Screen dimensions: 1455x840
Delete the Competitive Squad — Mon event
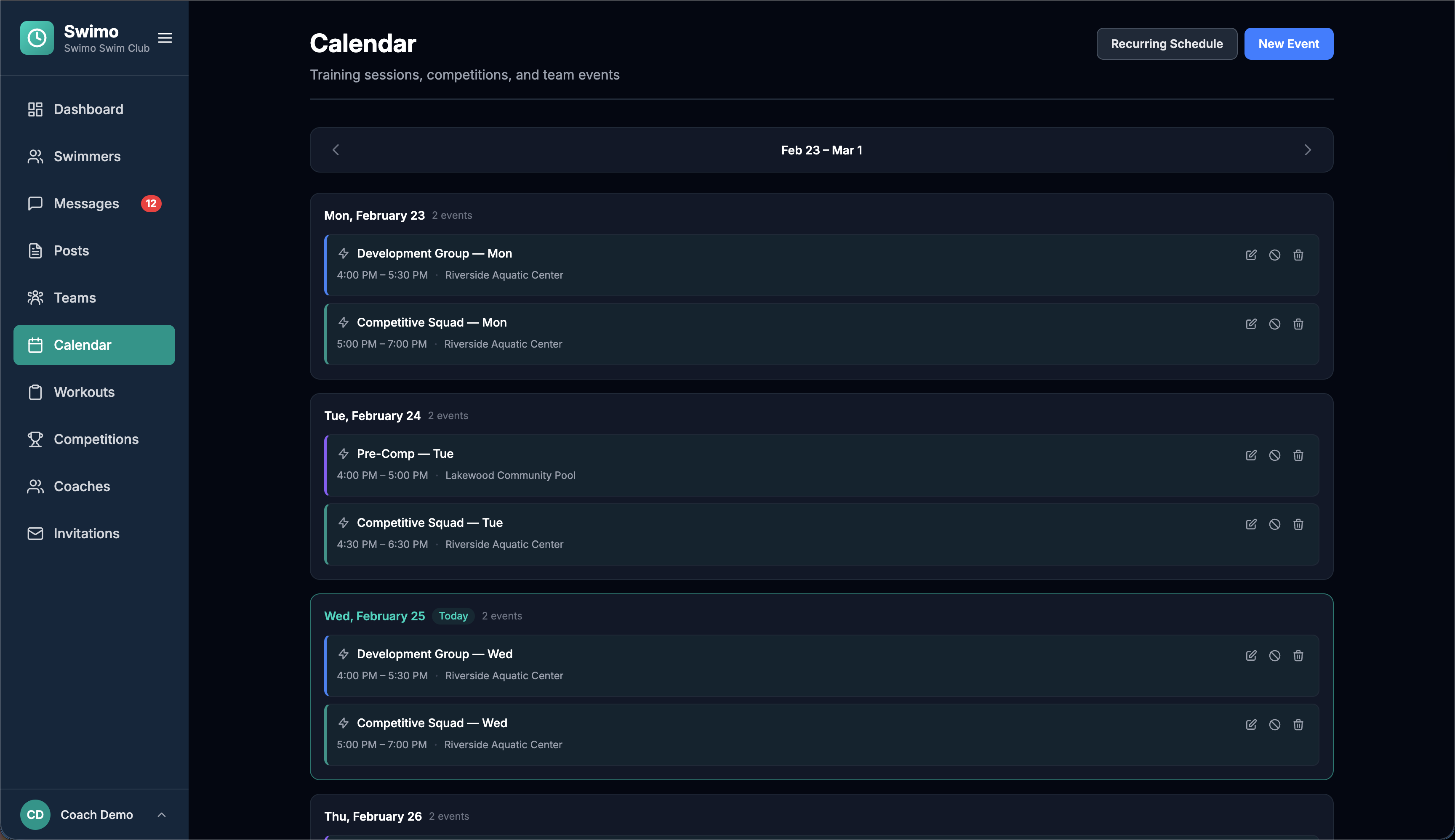point(1298,324)
